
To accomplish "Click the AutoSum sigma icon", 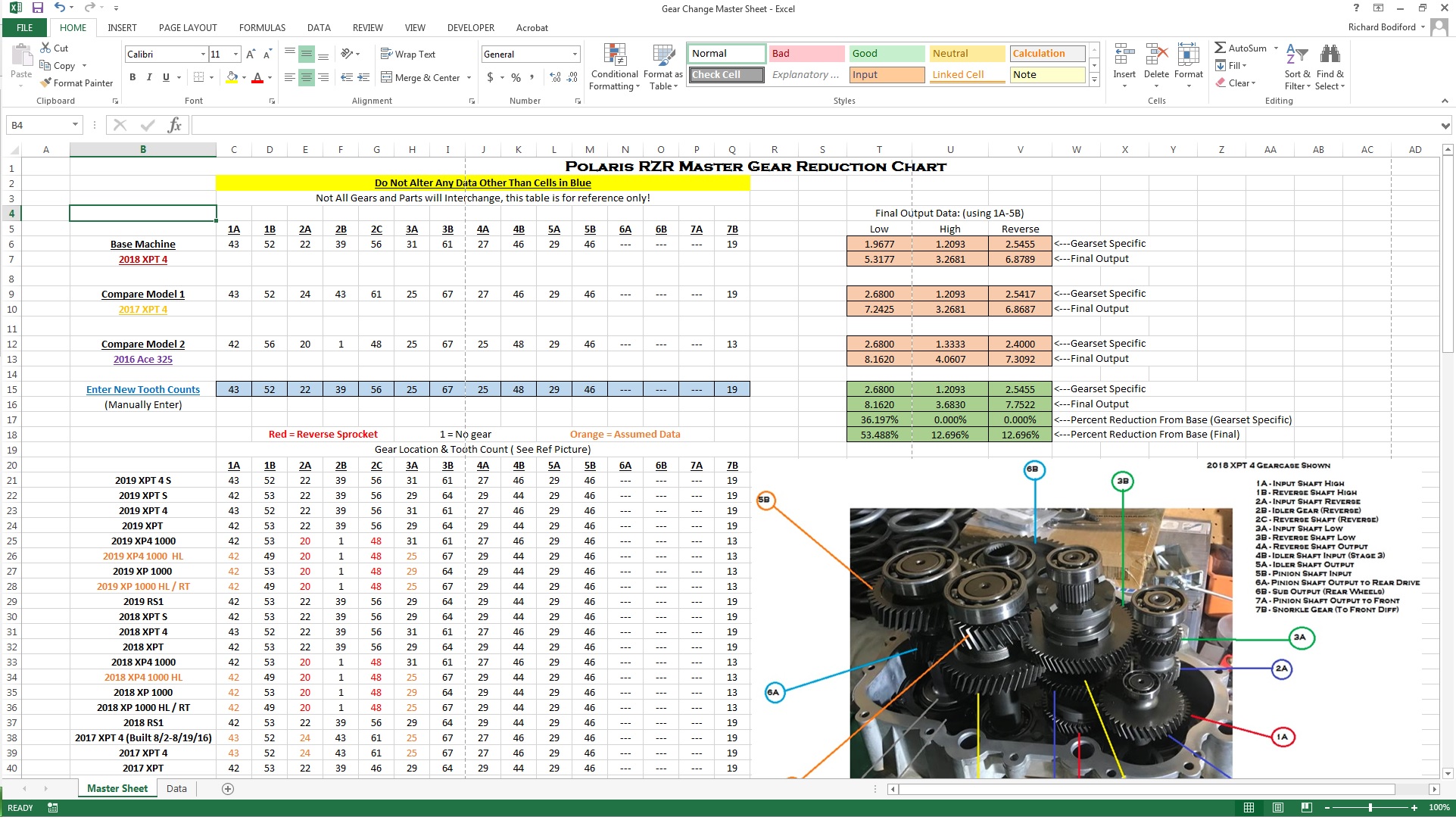I will (x=1220, y=48).
